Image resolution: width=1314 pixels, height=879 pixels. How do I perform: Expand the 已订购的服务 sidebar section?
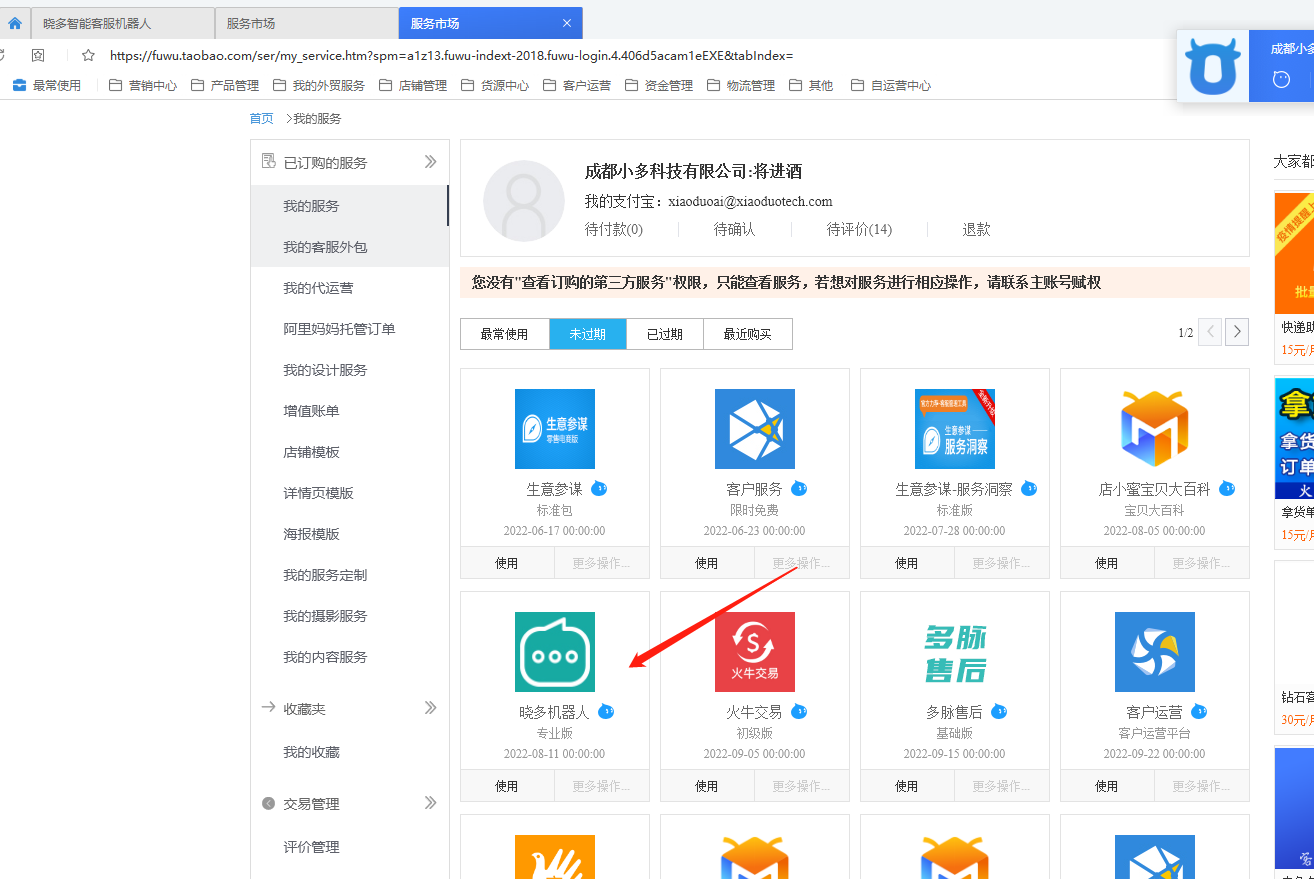point(430,161)
